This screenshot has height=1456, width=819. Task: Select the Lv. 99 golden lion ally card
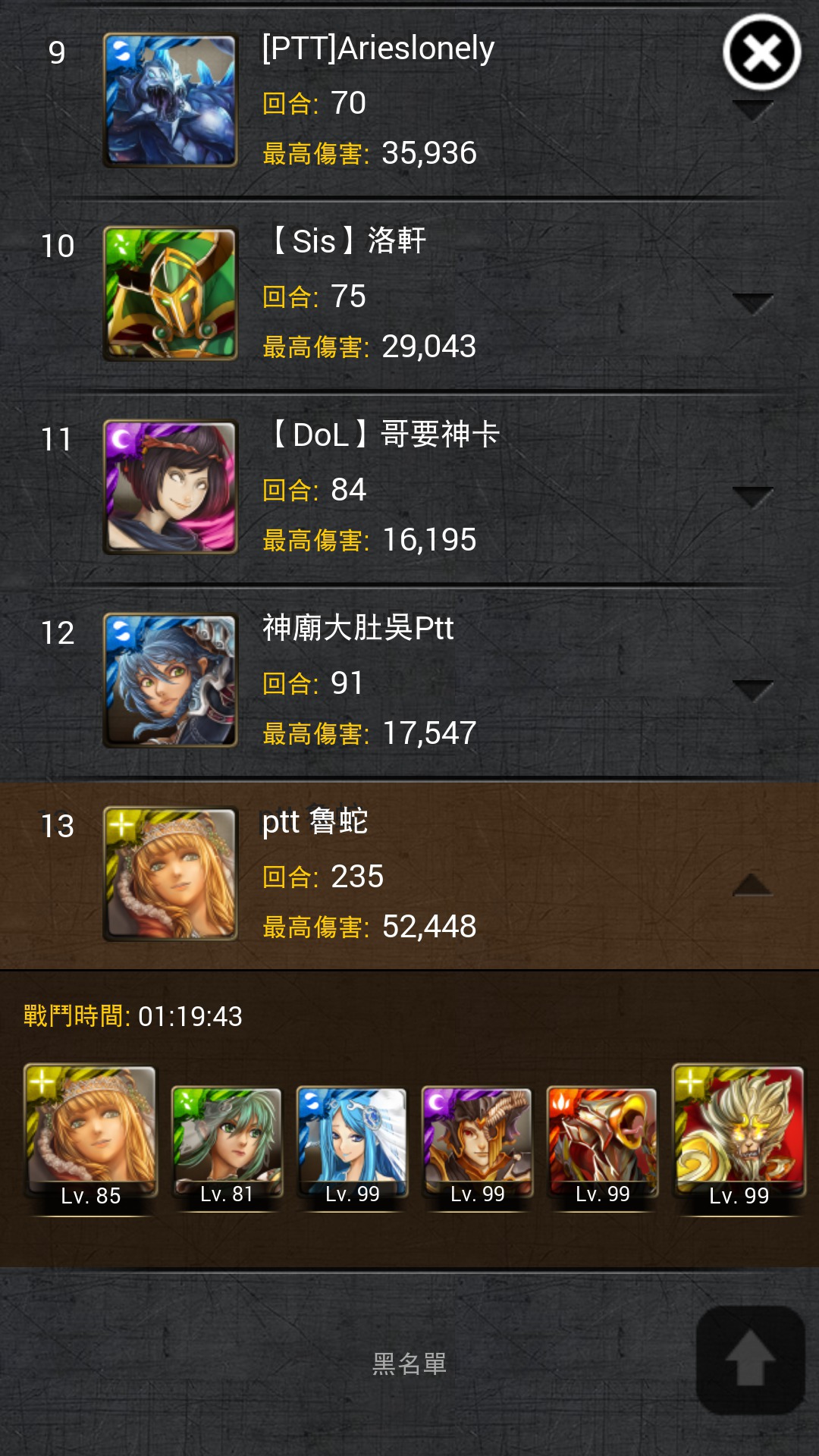click(739, 1137)
